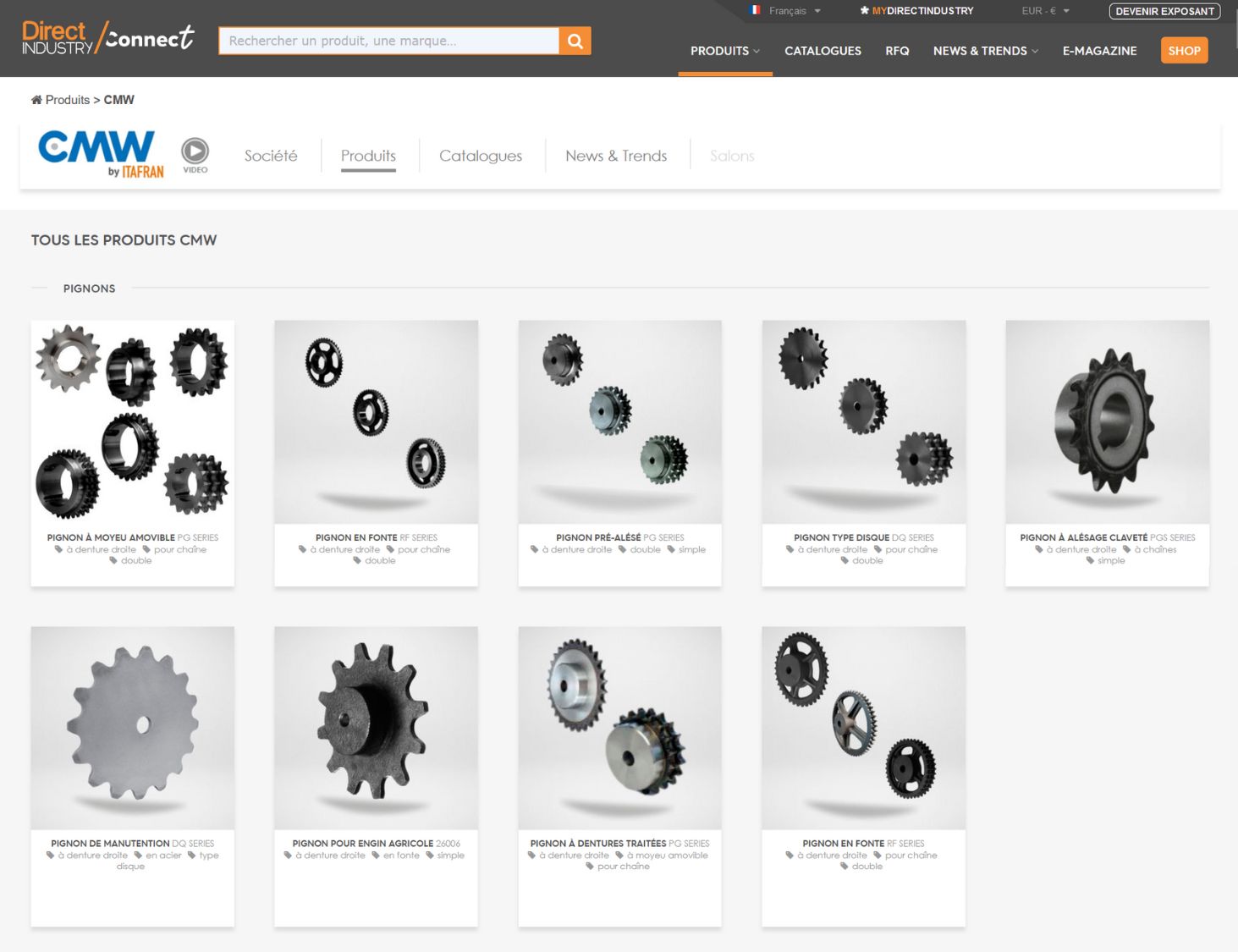Click the Devenir Exposant button
Viewport: 1238px width, 952px height.
(x=1164, y=11)
